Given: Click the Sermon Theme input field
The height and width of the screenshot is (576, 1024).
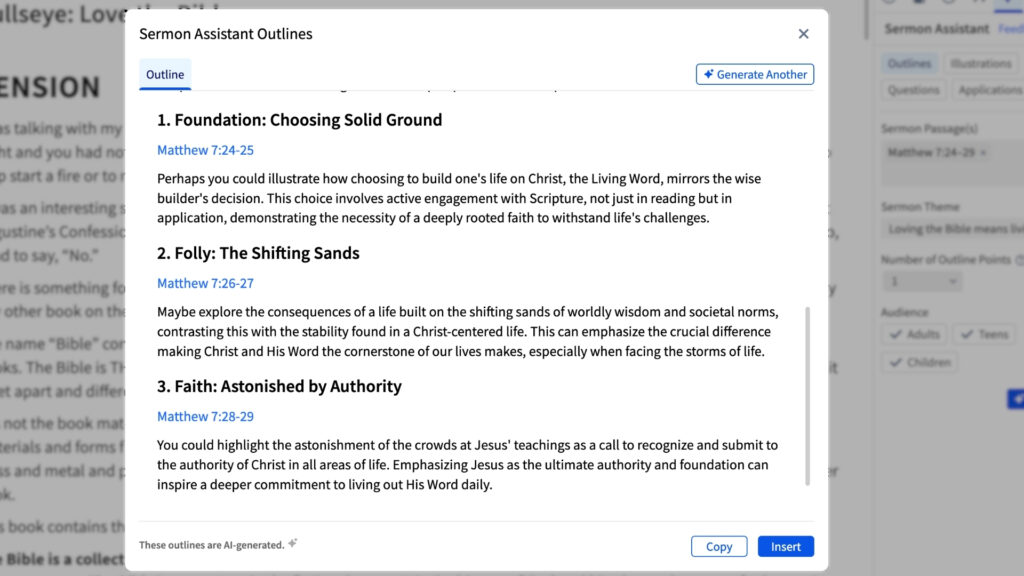Looking at the screenshot, I should 950,230.
